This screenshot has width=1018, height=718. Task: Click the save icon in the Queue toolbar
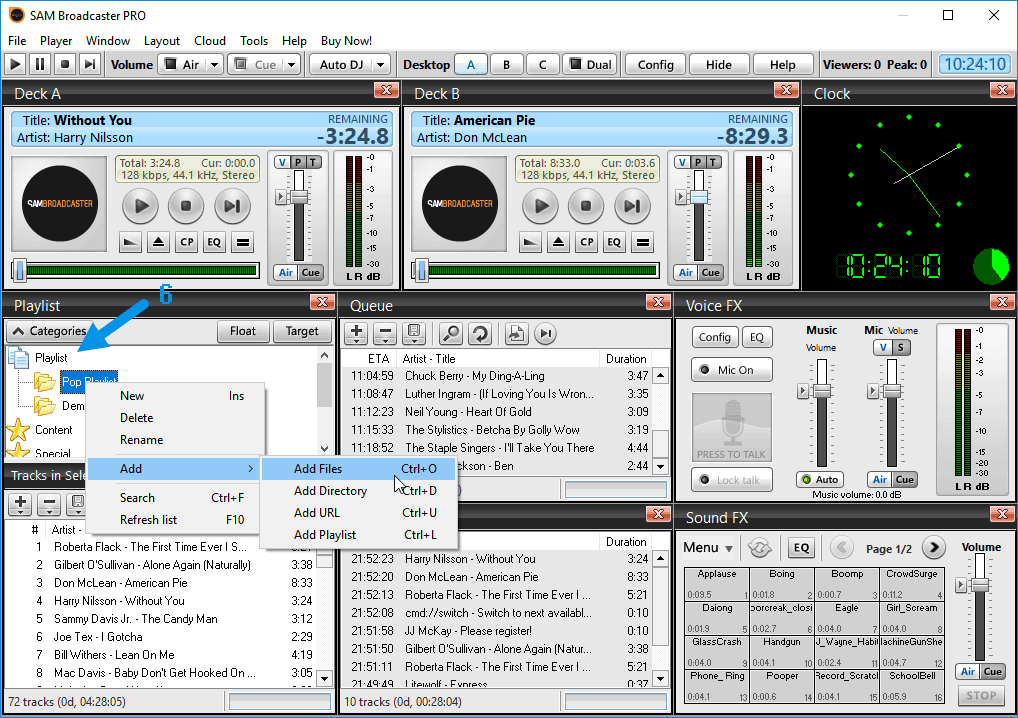[414, 333]
